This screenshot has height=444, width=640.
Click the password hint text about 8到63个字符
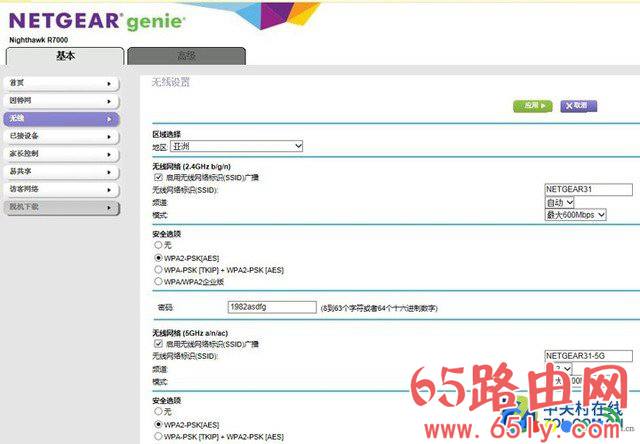(x=379, y=308)
